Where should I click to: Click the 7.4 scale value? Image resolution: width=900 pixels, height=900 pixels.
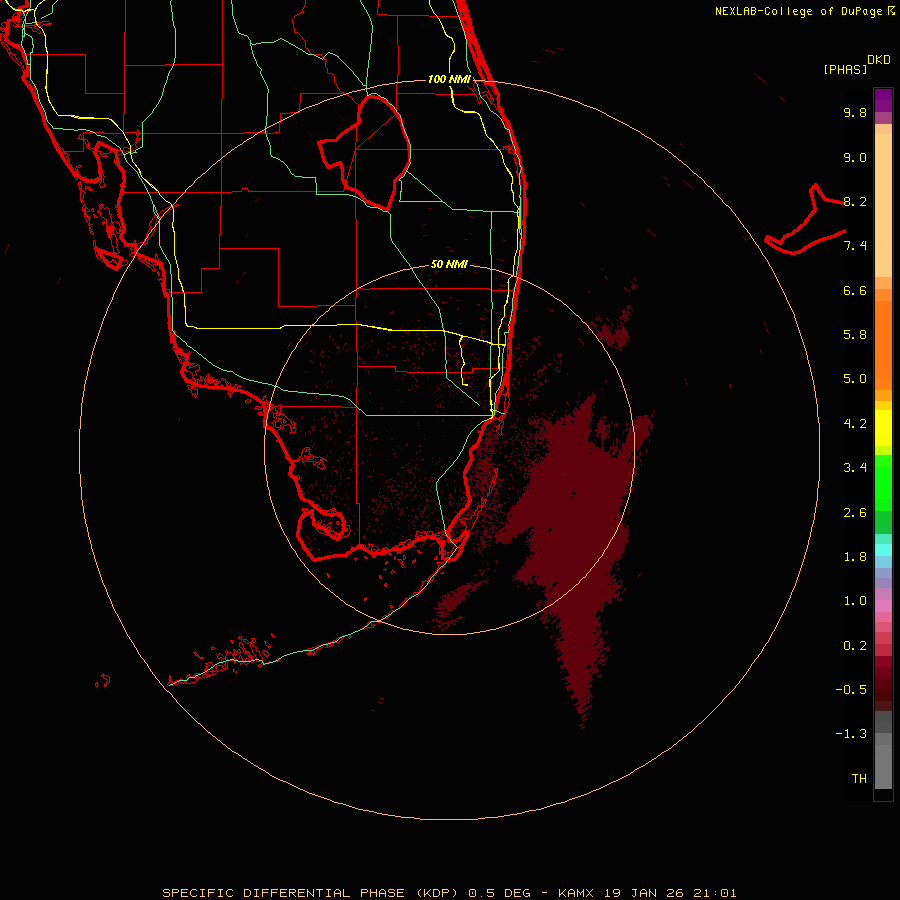855,246
